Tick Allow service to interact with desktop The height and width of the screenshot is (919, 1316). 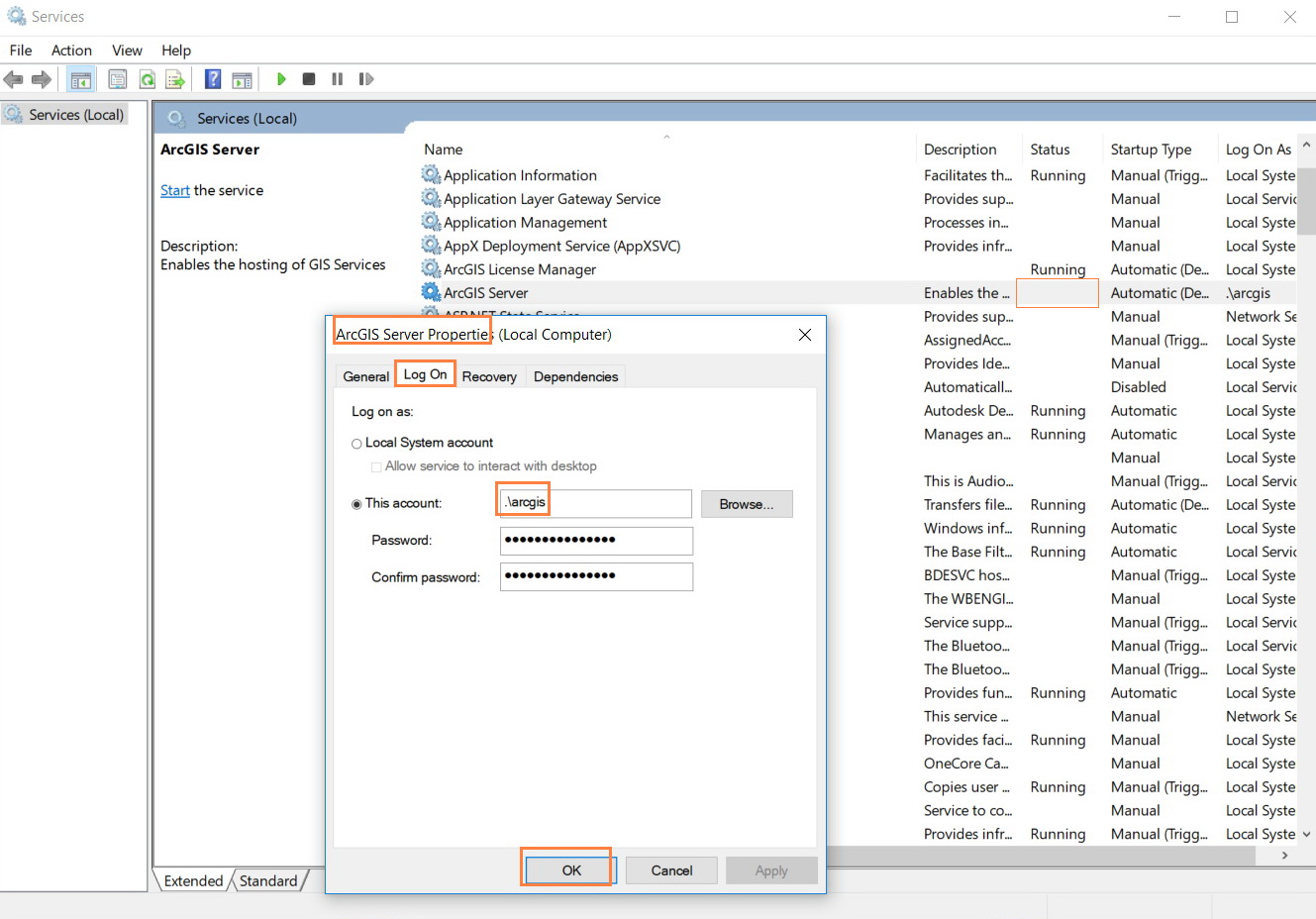tap(376, 466)
